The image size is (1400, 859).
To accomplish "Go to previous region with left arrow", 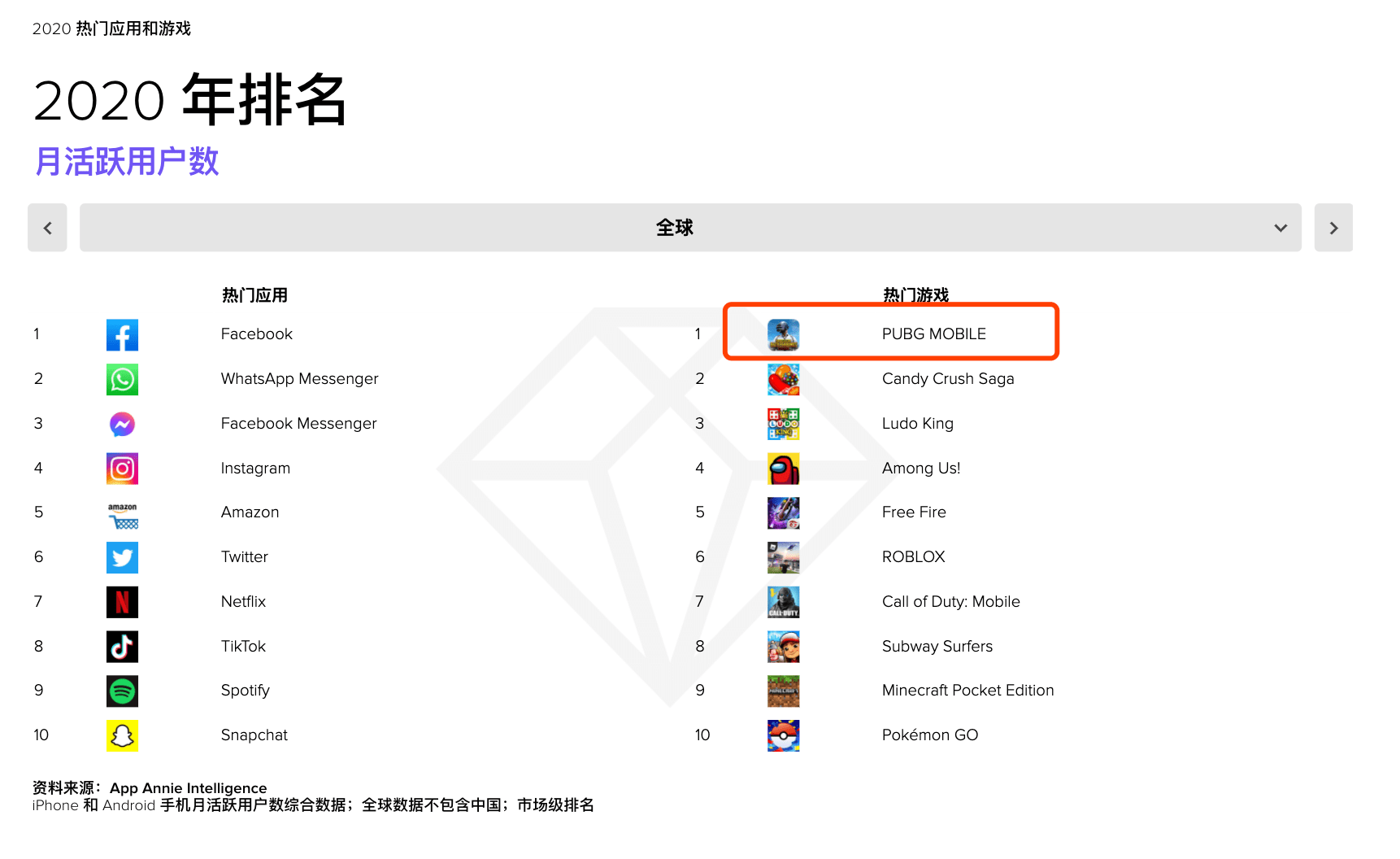I will 47,228.
